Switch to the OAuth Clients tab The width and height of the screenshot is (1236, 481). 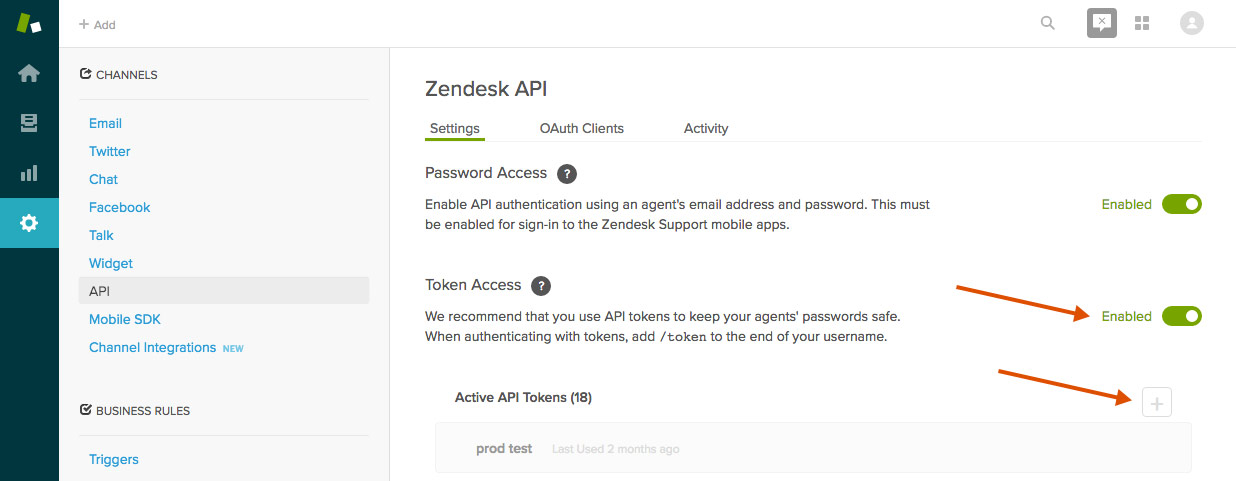pos(581,128)
